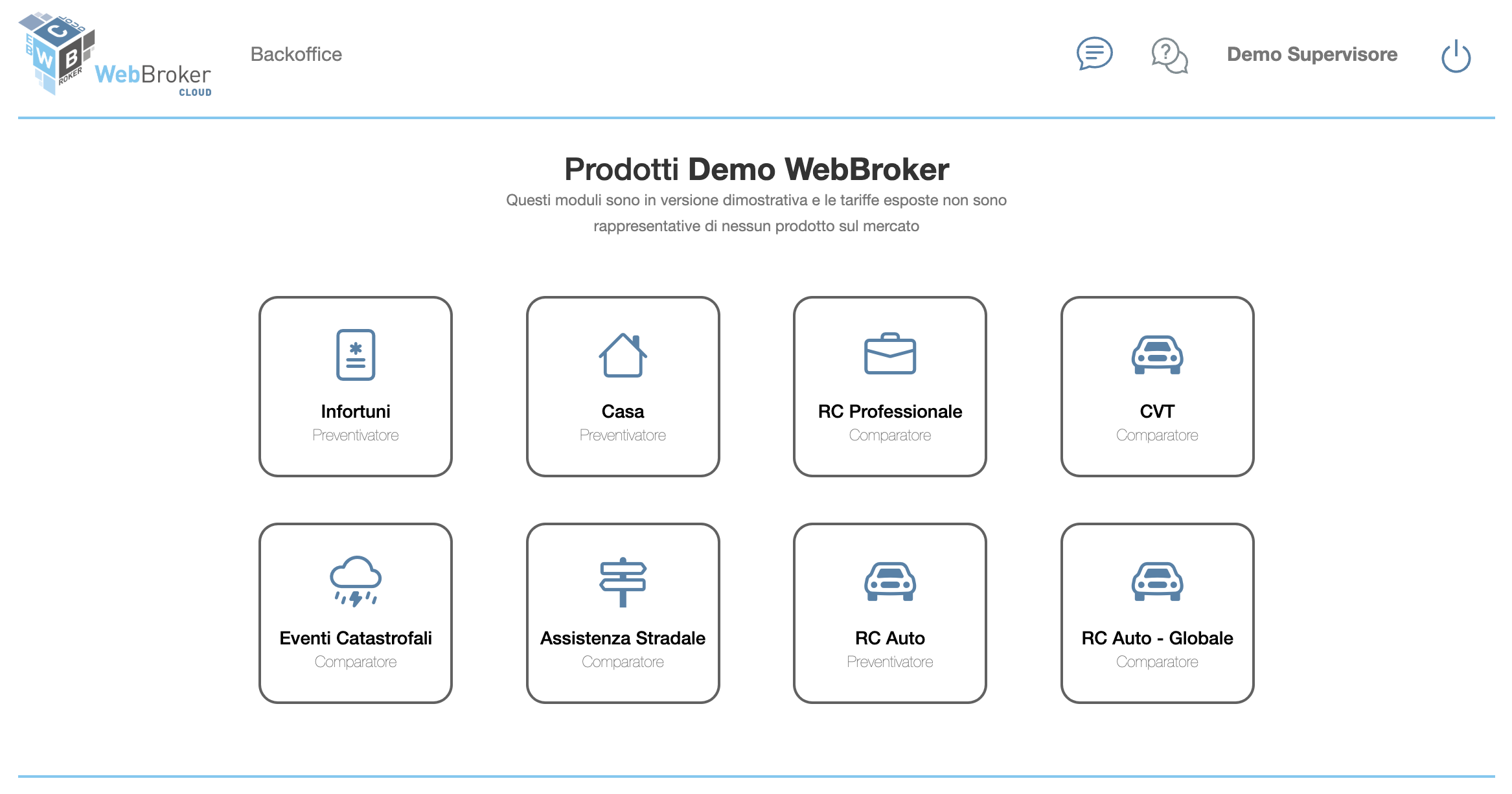This screenshot has height=794, width=1512.
Task: Click the Demo Supervisore user name
Action: click(x=1312, y=54)
